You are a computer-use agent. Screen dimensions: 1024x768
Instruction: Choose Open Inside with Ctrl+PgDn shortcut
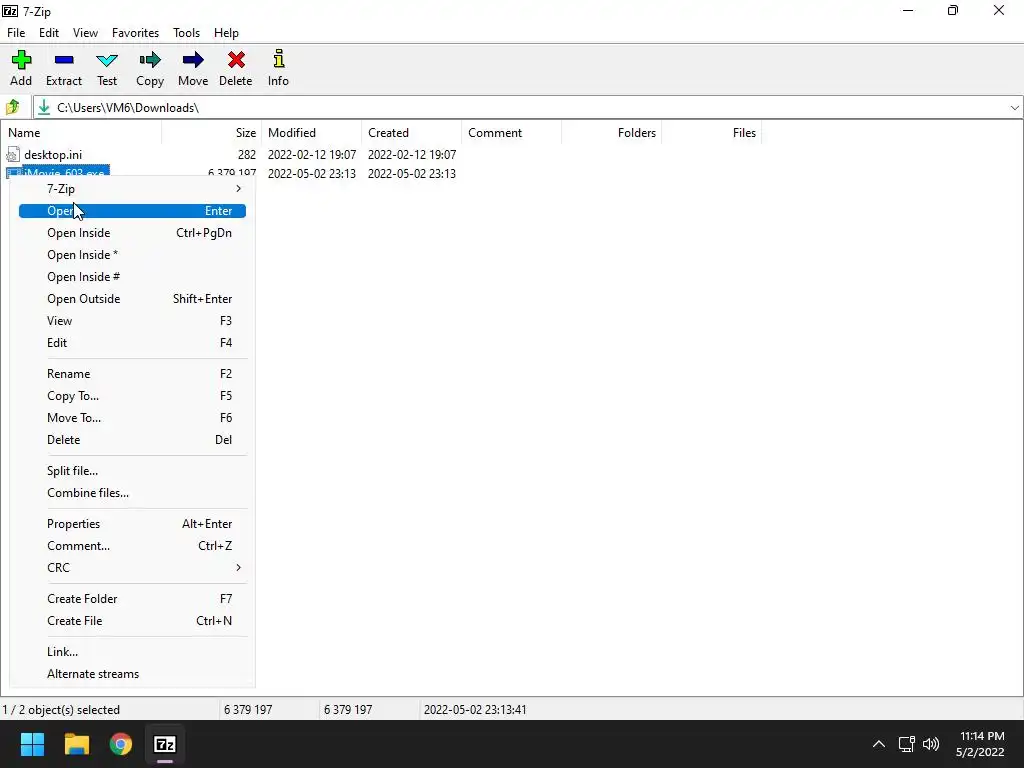[133, 233]
